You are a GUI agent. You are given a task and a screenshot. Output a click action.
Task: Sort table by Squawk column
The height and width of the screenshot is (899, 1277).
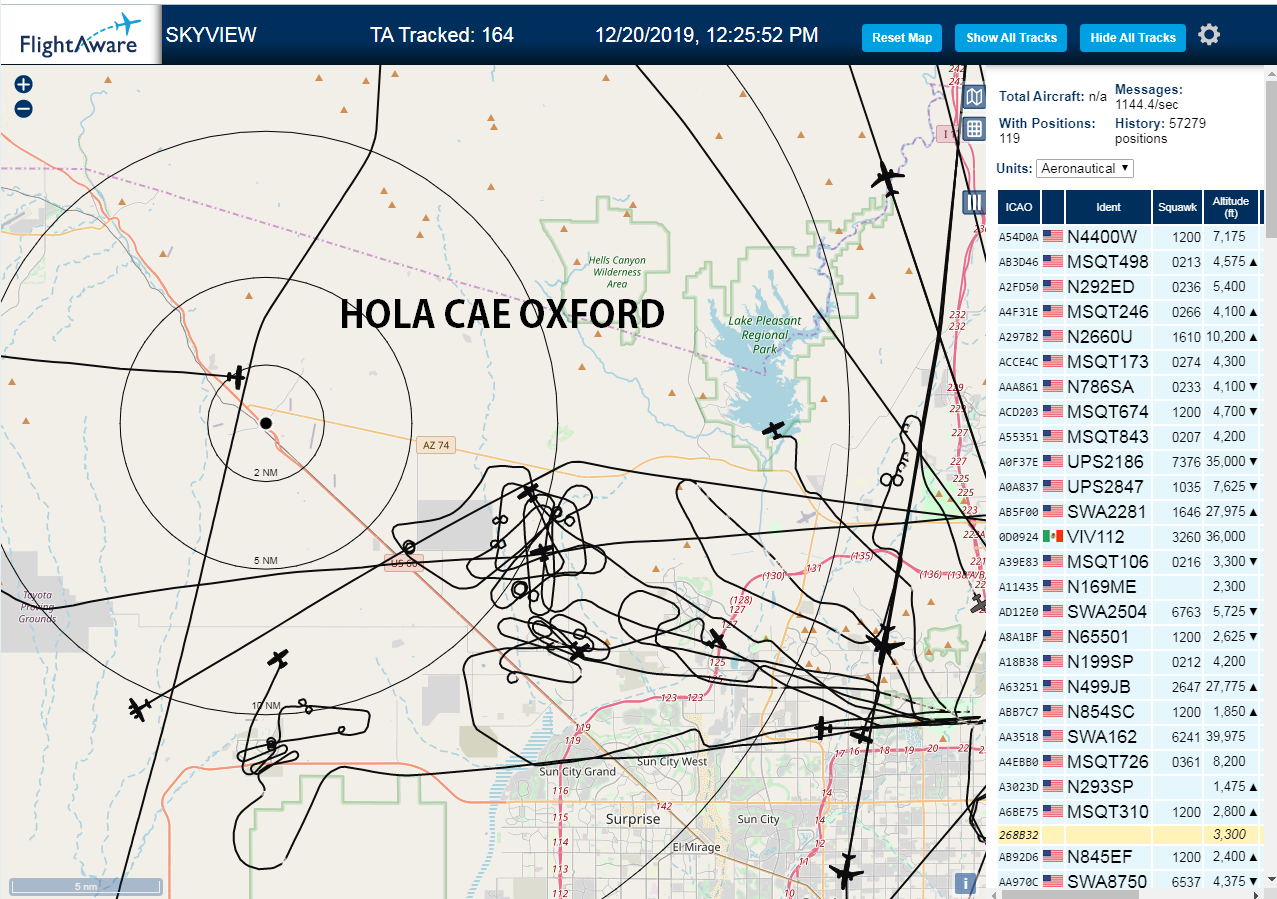1177,207
